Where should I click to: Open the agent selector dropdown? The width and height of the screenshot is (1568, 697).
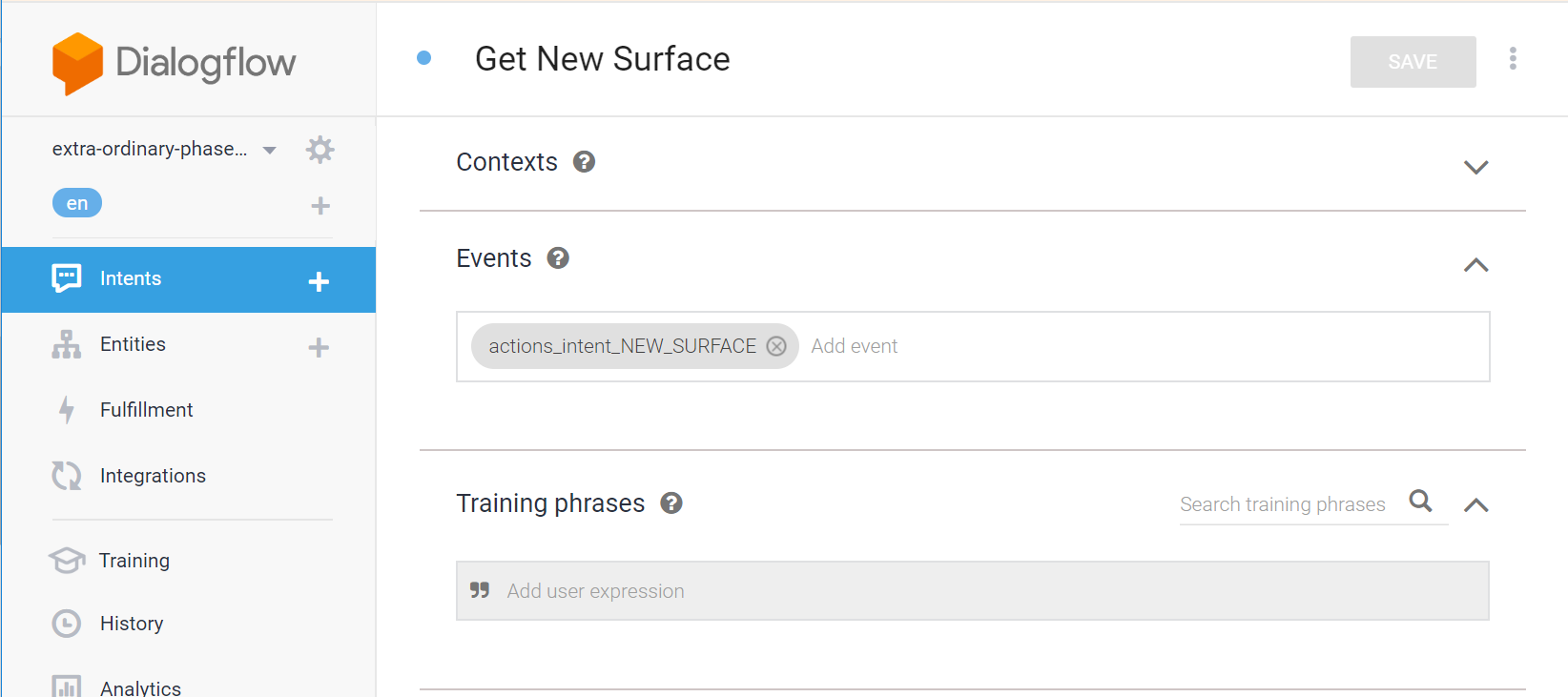[270, 150]
